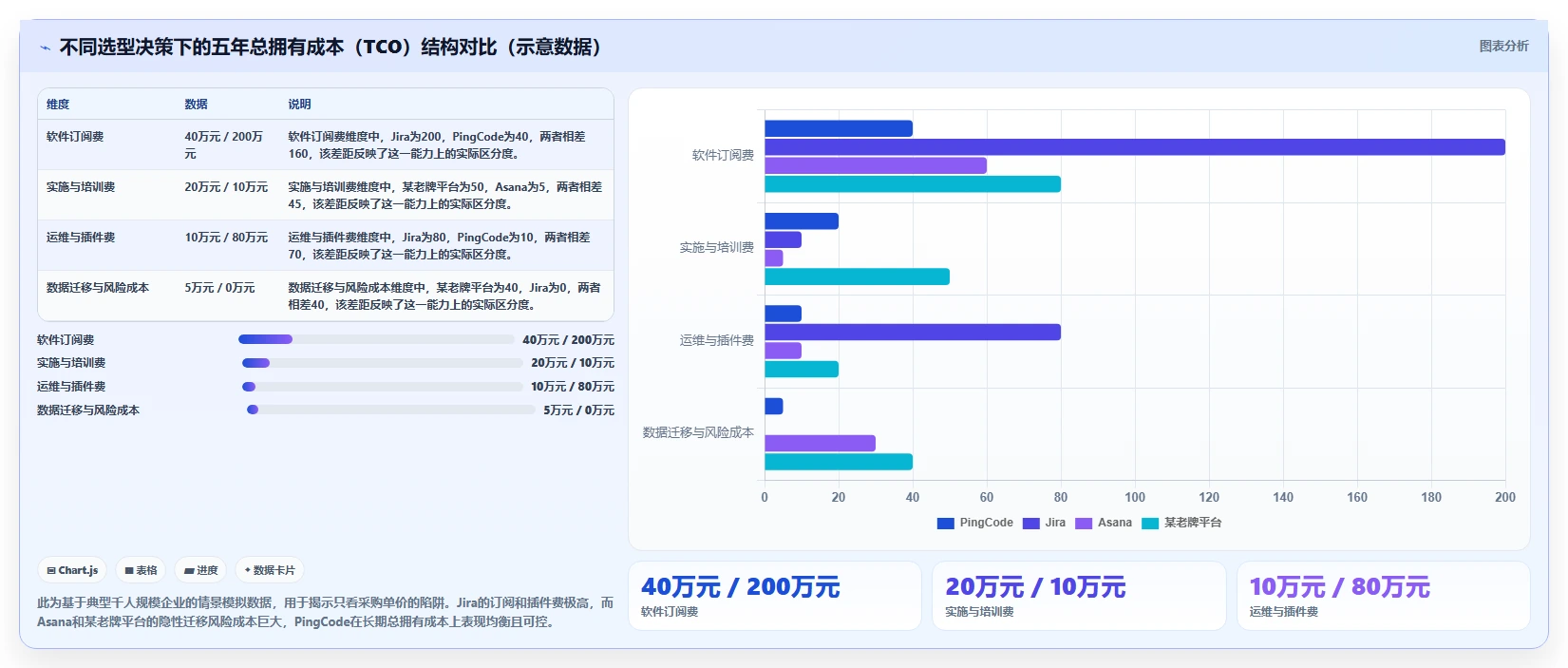
Task: Click the PingCode bar under 软件订阅费
Action: click(839, 128)
